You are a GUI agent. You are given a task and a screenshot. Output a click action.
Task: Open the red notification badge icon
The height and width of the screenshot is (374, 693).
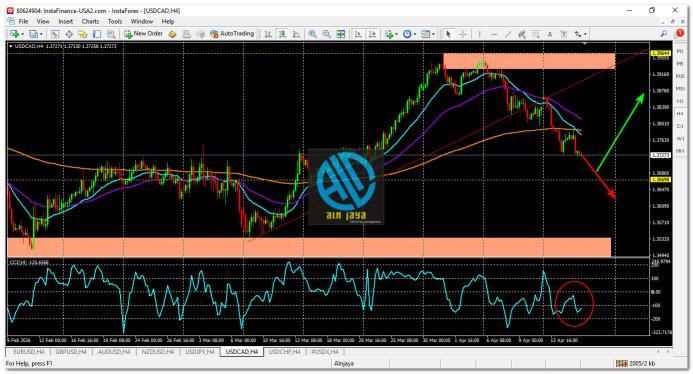(680, 34)
